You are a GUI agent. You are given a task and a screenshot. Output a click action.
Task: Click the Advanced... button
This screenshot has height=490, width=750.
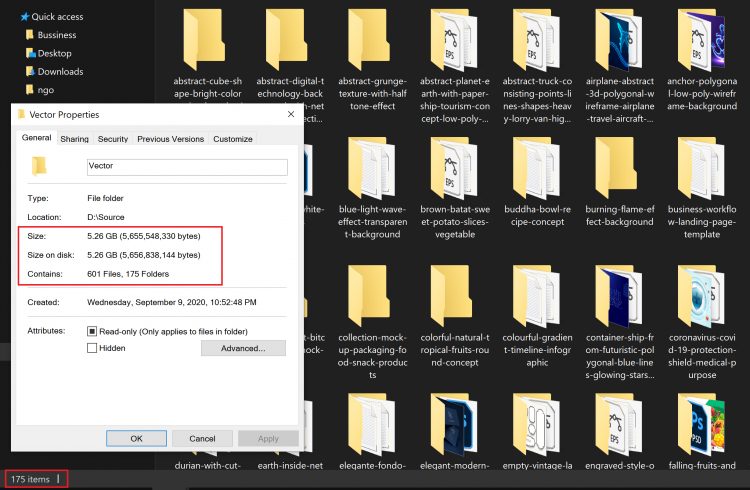click(x=243, y=348)
